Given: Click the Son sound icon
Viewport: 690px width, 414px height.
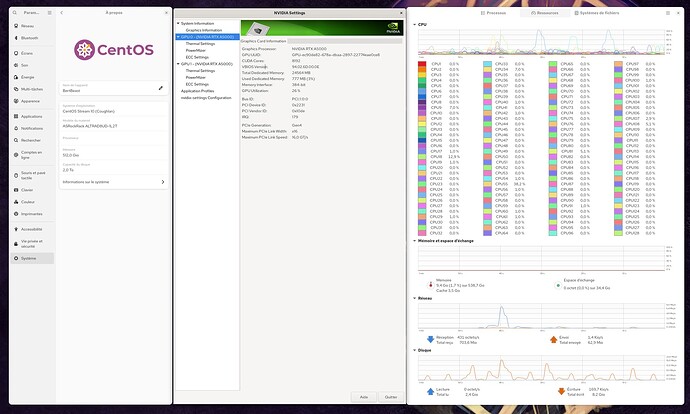Looking at the screenshot, I should coord(16,65).
